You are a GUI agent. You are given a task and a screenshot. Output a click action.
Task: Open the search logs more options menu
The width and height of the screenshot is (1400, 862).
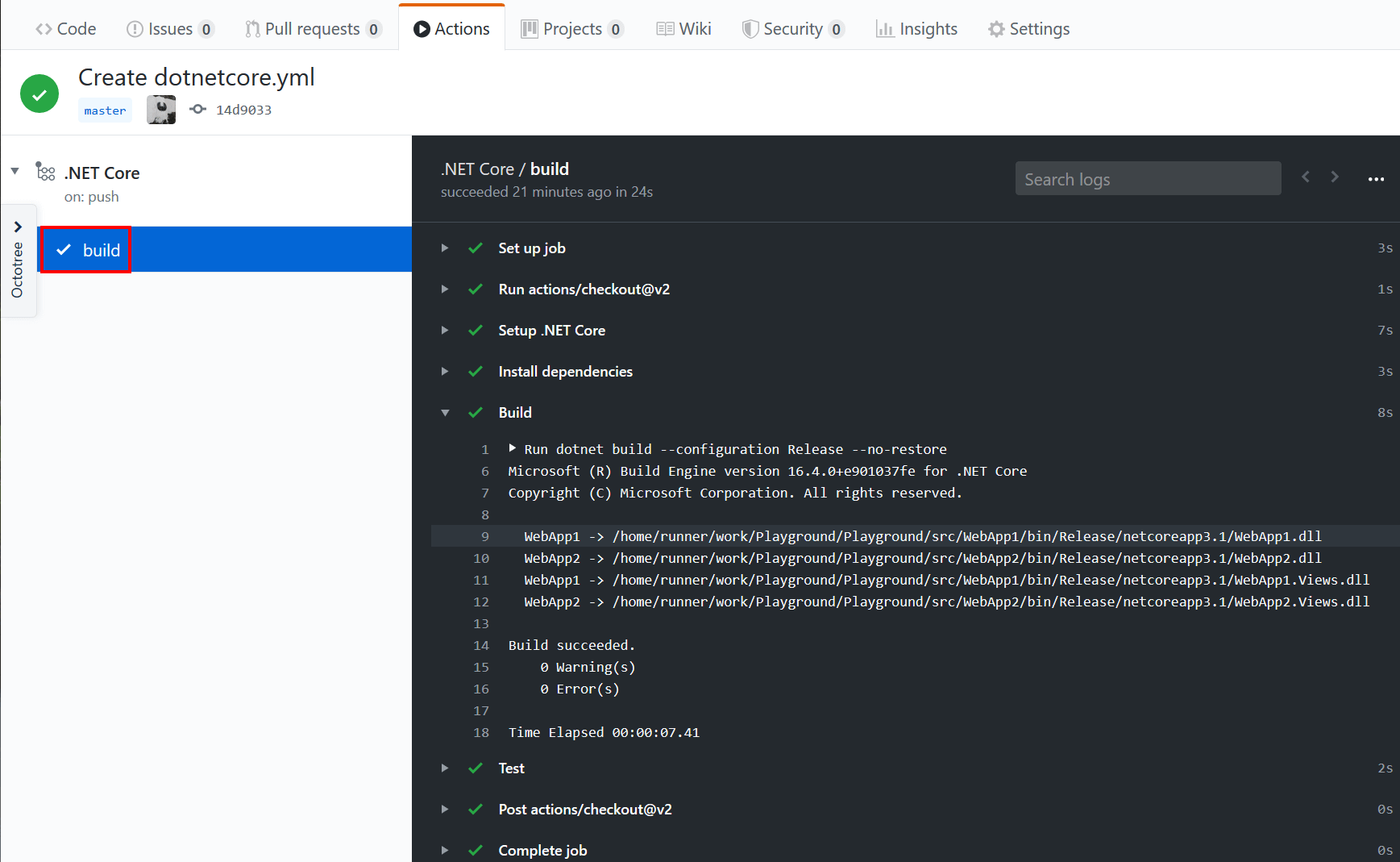[x=1376, y=178]
